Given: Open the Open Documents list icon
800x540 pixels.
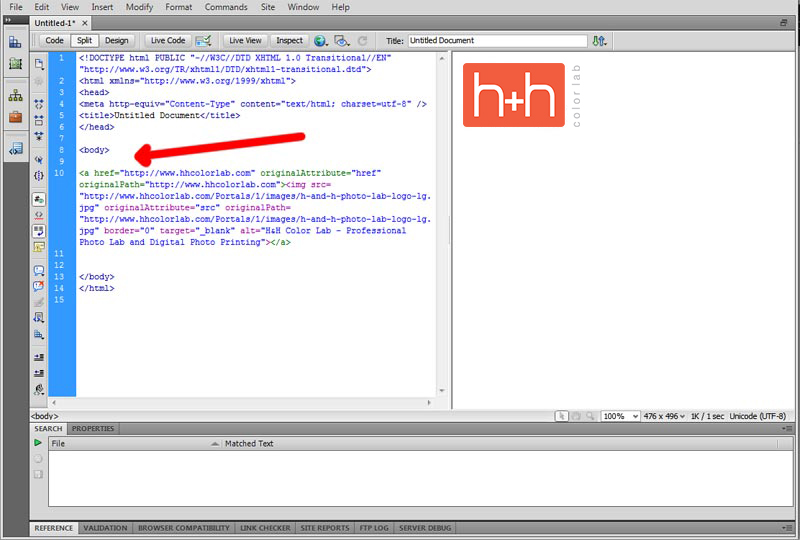Looking at the screenshot, I should (x=39, y=64).
